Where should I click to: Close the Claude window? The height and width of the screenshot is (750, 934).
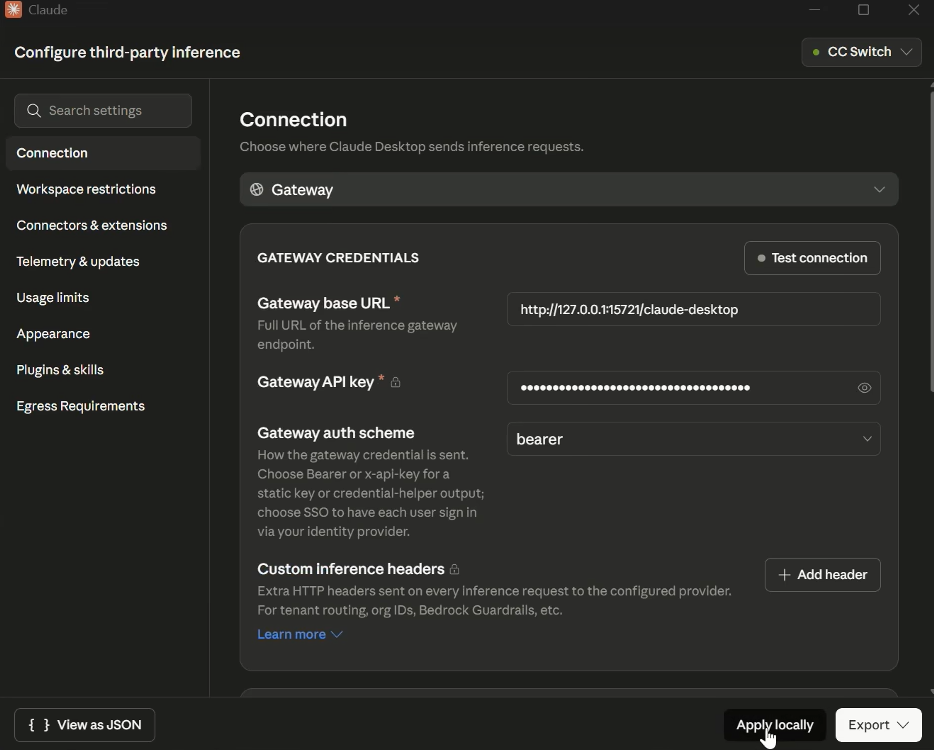pyautogui.click(x=913, y=10)
